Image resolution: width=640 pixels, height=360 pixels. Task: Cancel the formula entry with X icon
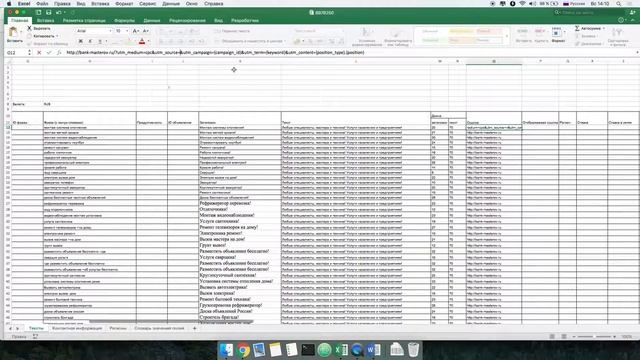39,53
